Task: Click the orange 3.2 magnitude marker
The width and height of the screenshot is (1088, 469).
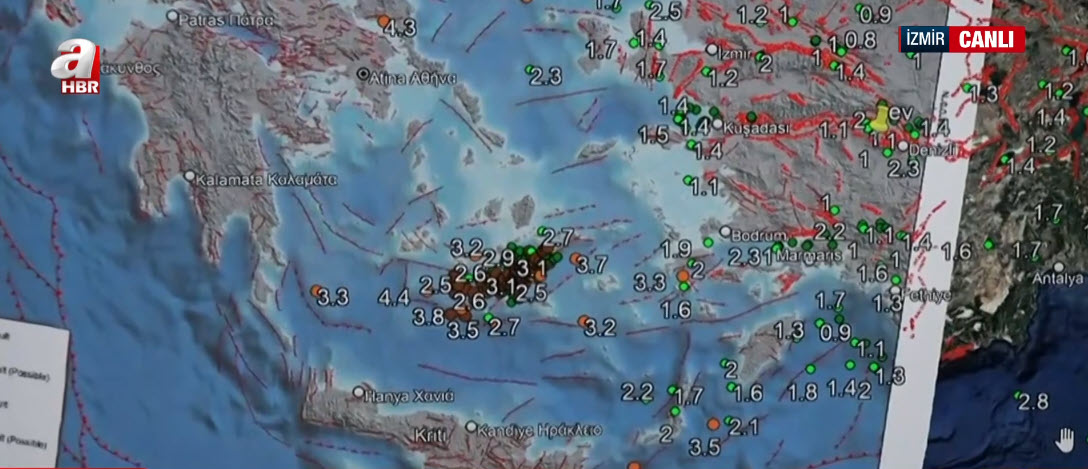Action: (x=585, y=321)
